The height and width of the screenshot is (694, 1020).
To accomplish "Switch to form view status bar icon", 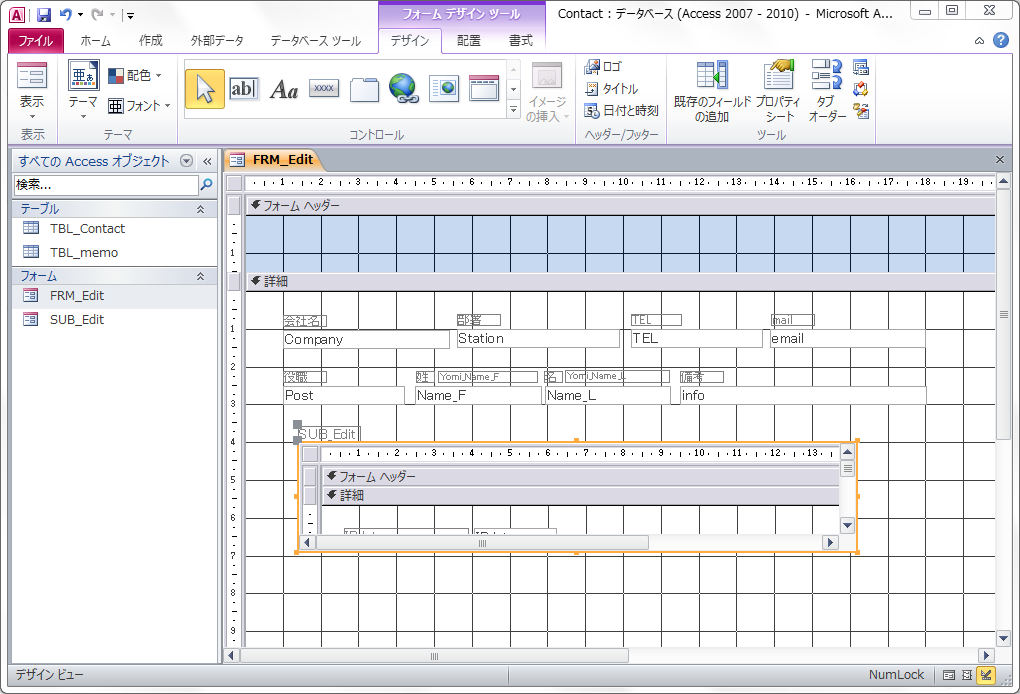I will [949, 675].
